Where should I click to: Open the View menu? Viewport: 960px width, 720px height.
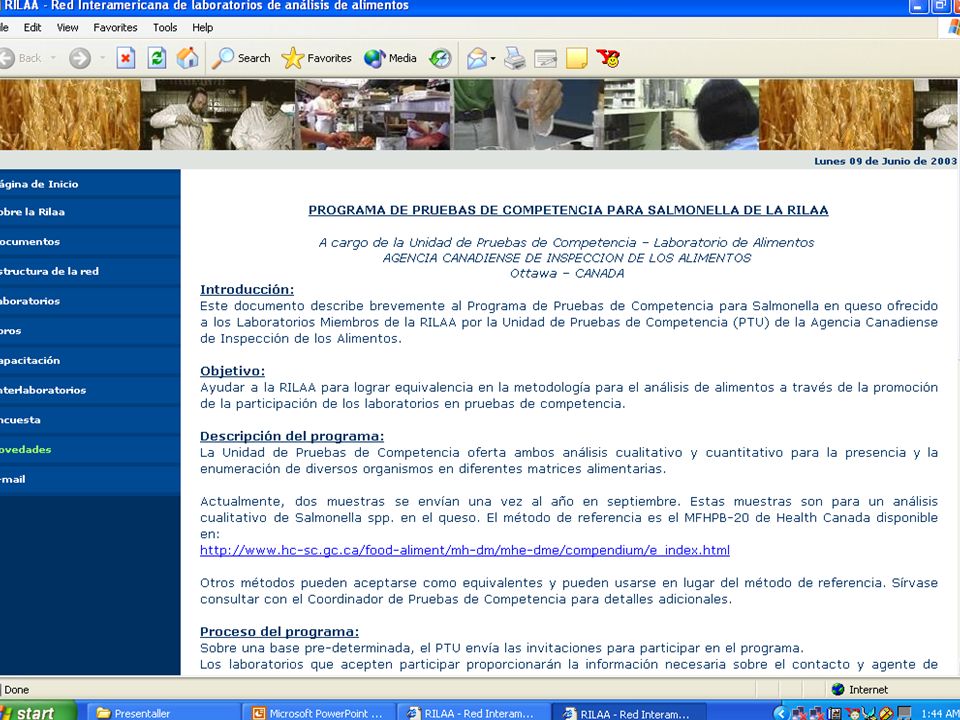pos(67,28)
